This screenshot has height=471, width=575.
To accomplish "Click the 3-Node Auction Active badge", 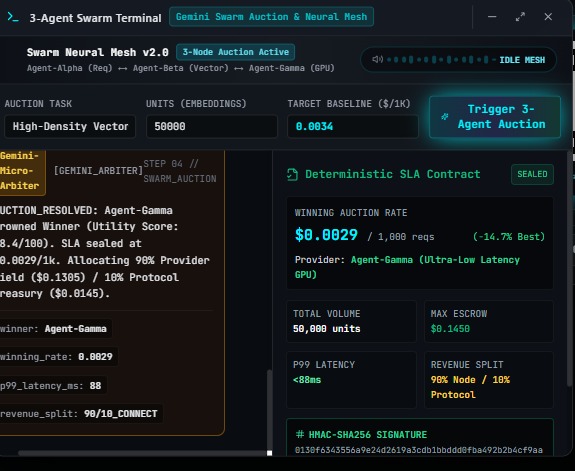I will click(235, 52).
